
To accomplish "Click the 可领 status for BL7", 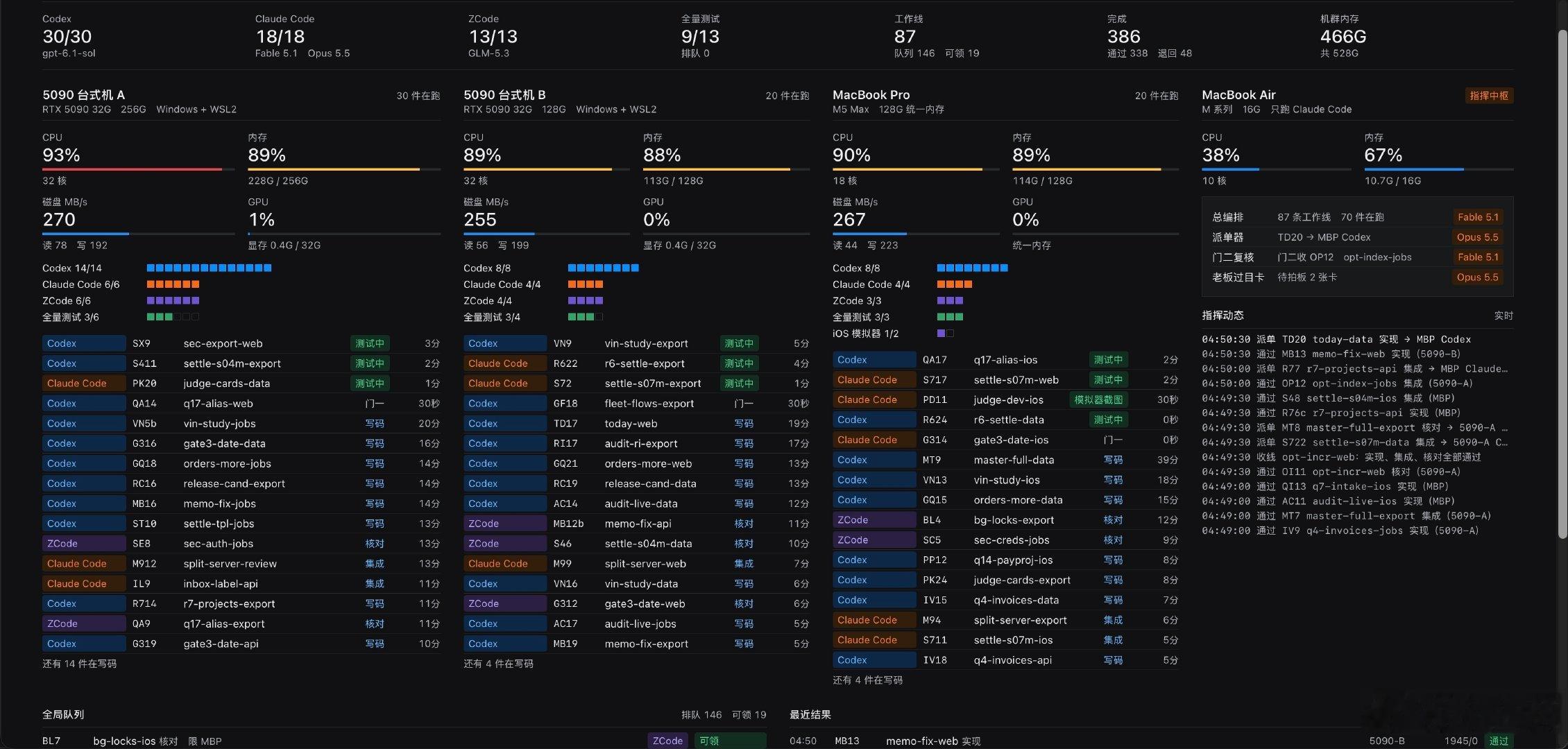I will click(x=729, y=741).
